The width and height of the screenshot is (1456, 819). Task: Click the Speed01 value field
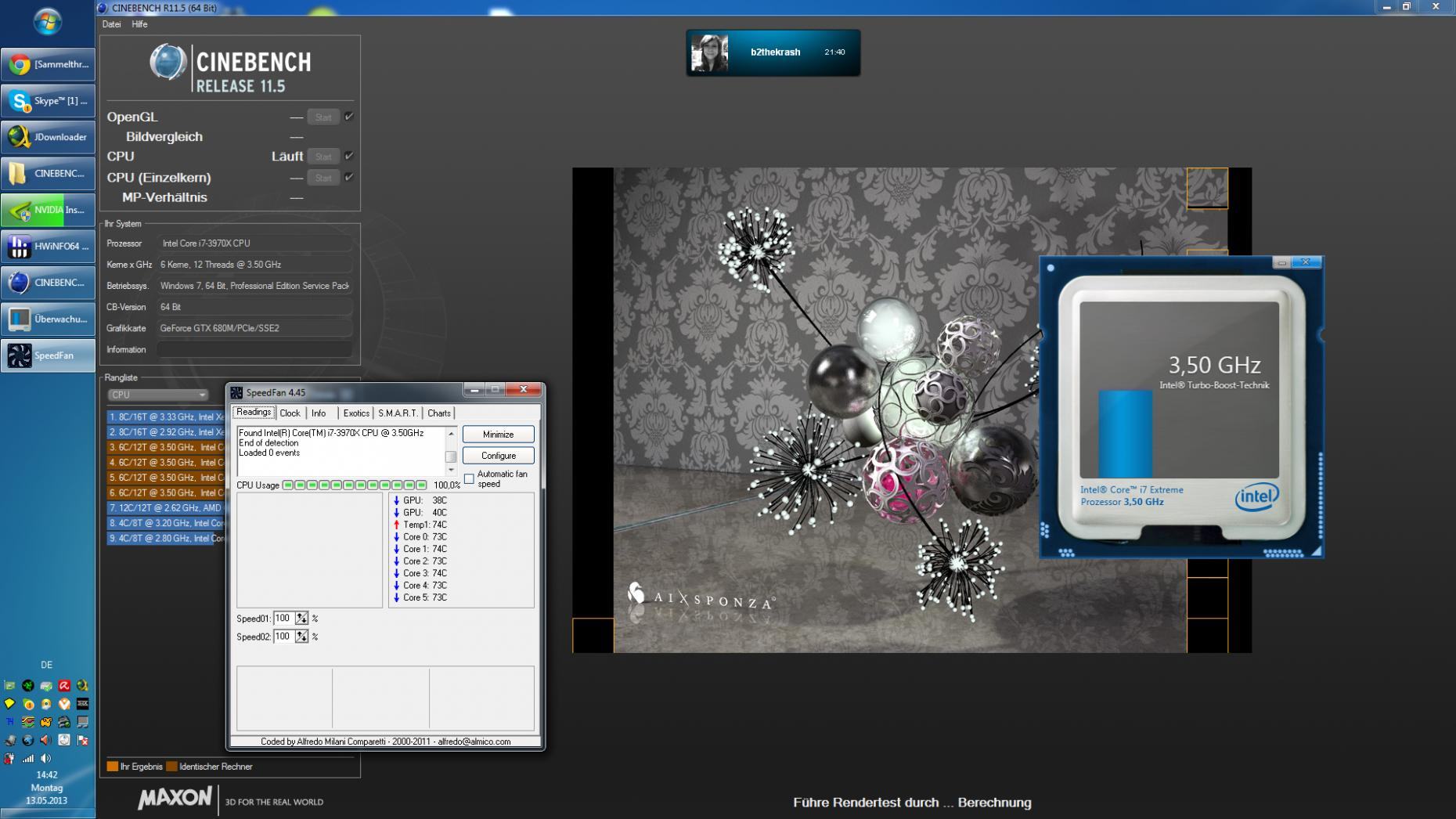pos(283,619)
